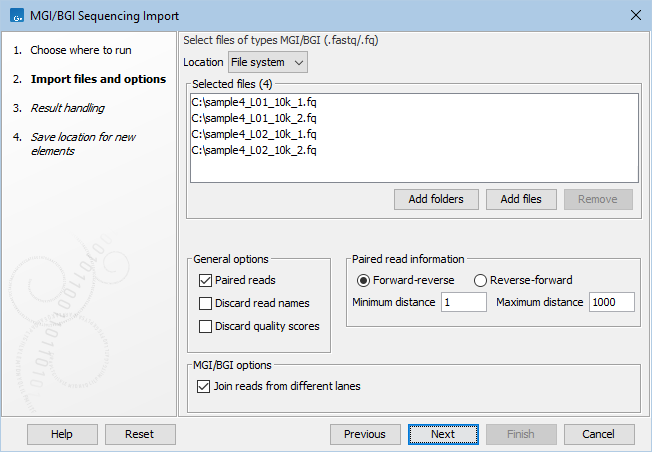
Task: Select sample4_L02_10k_2.fq in the file list
Action: click(254, 150)
